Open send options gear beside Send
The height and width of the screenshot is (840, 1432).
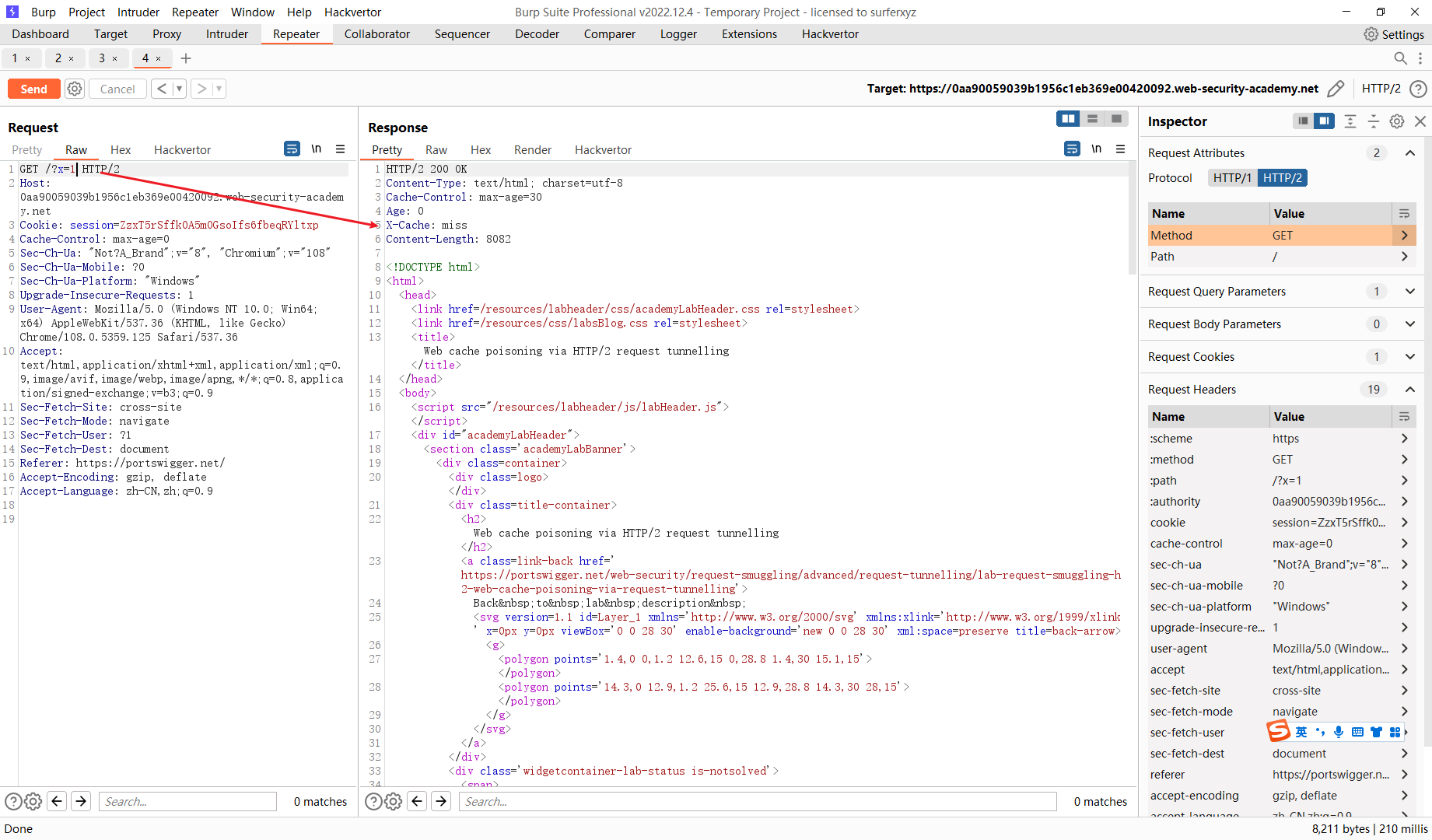coord(75,89)
